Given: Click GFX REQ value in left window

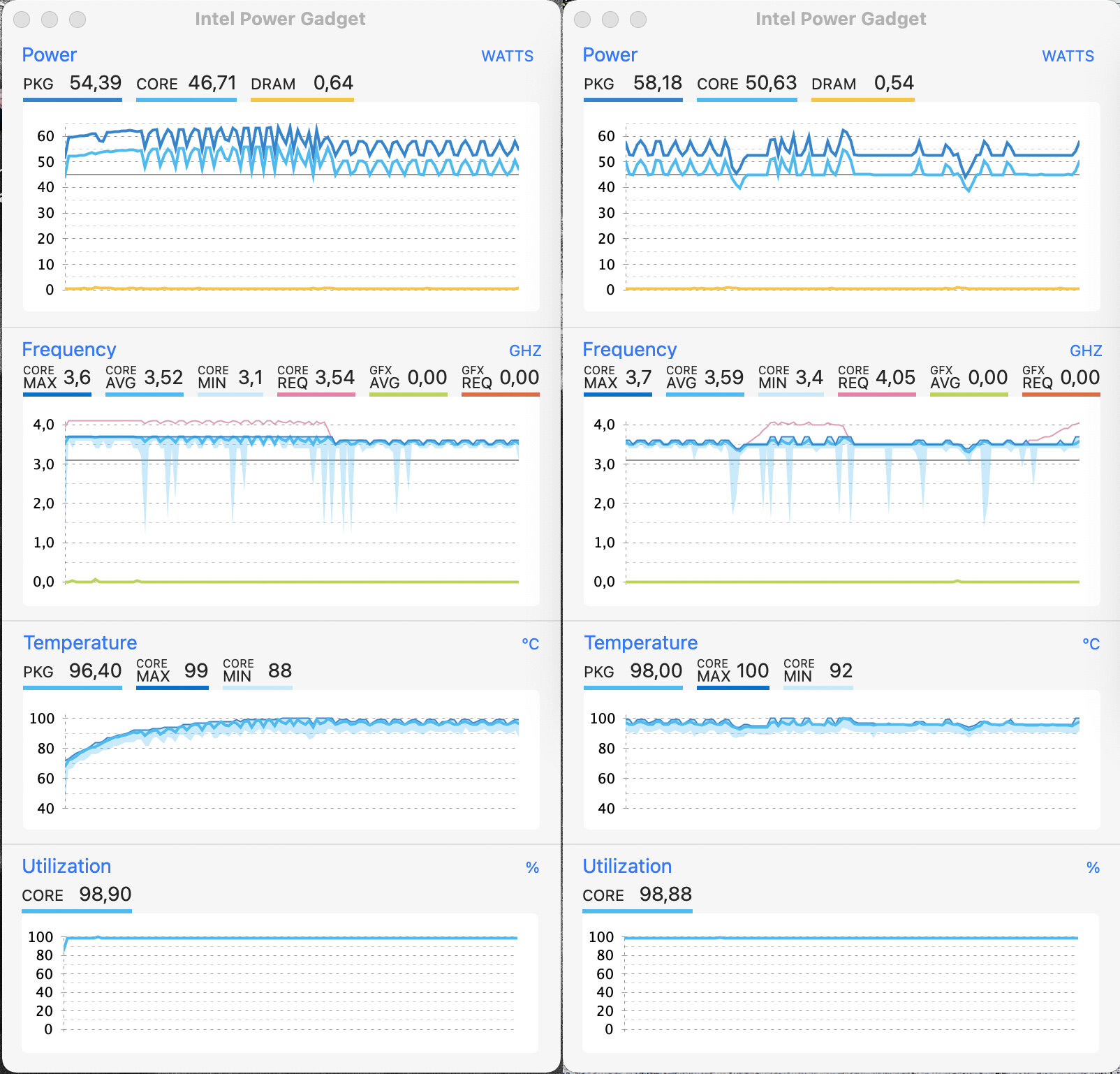Looking at the screenshot, I should pos(519,378).
